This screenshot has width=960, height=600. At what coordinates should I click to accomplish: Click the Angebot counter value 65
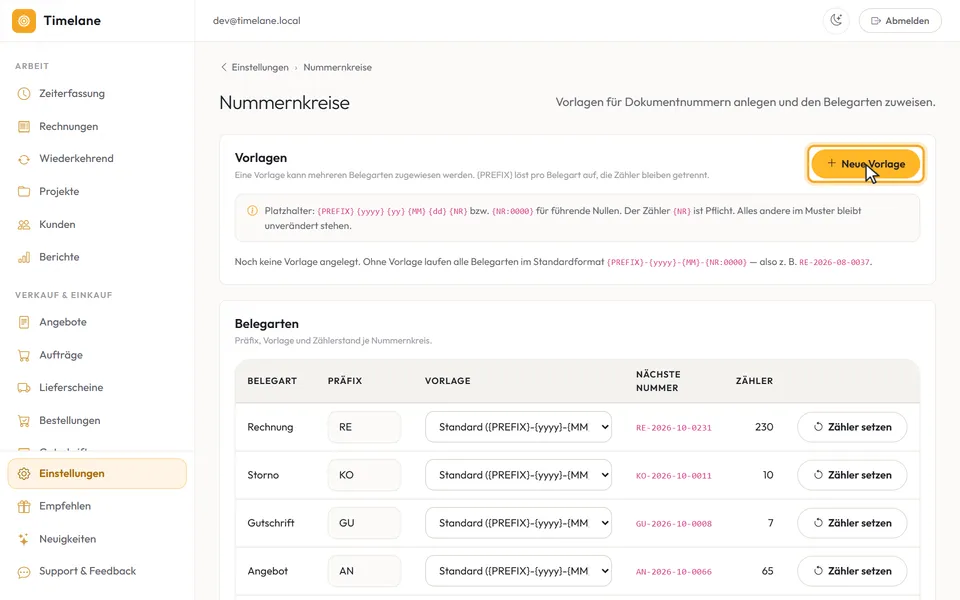pyautogui.click(x=767, y=571)
